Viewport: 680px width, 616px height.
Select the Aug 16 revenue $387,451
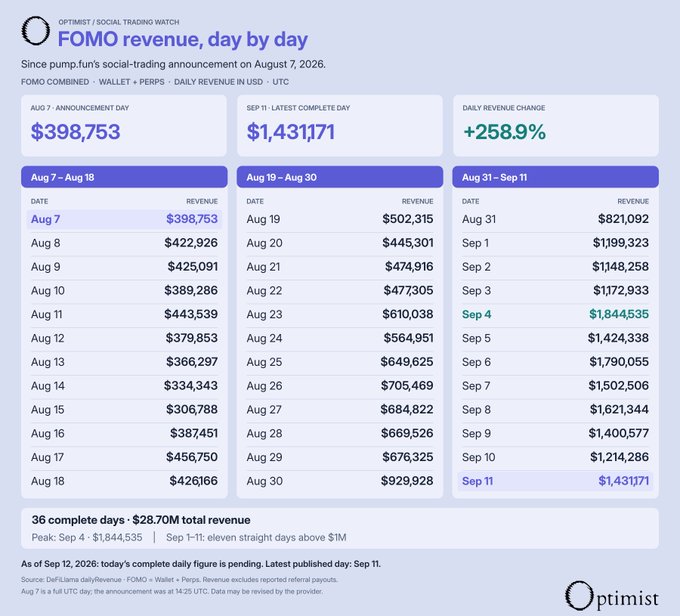[x=194, y=433]
